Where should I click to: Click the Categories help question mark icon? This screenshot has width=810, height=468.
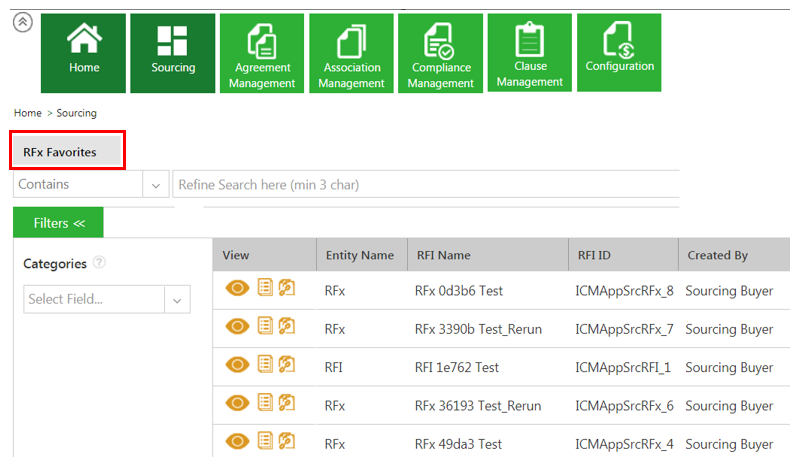99,263
